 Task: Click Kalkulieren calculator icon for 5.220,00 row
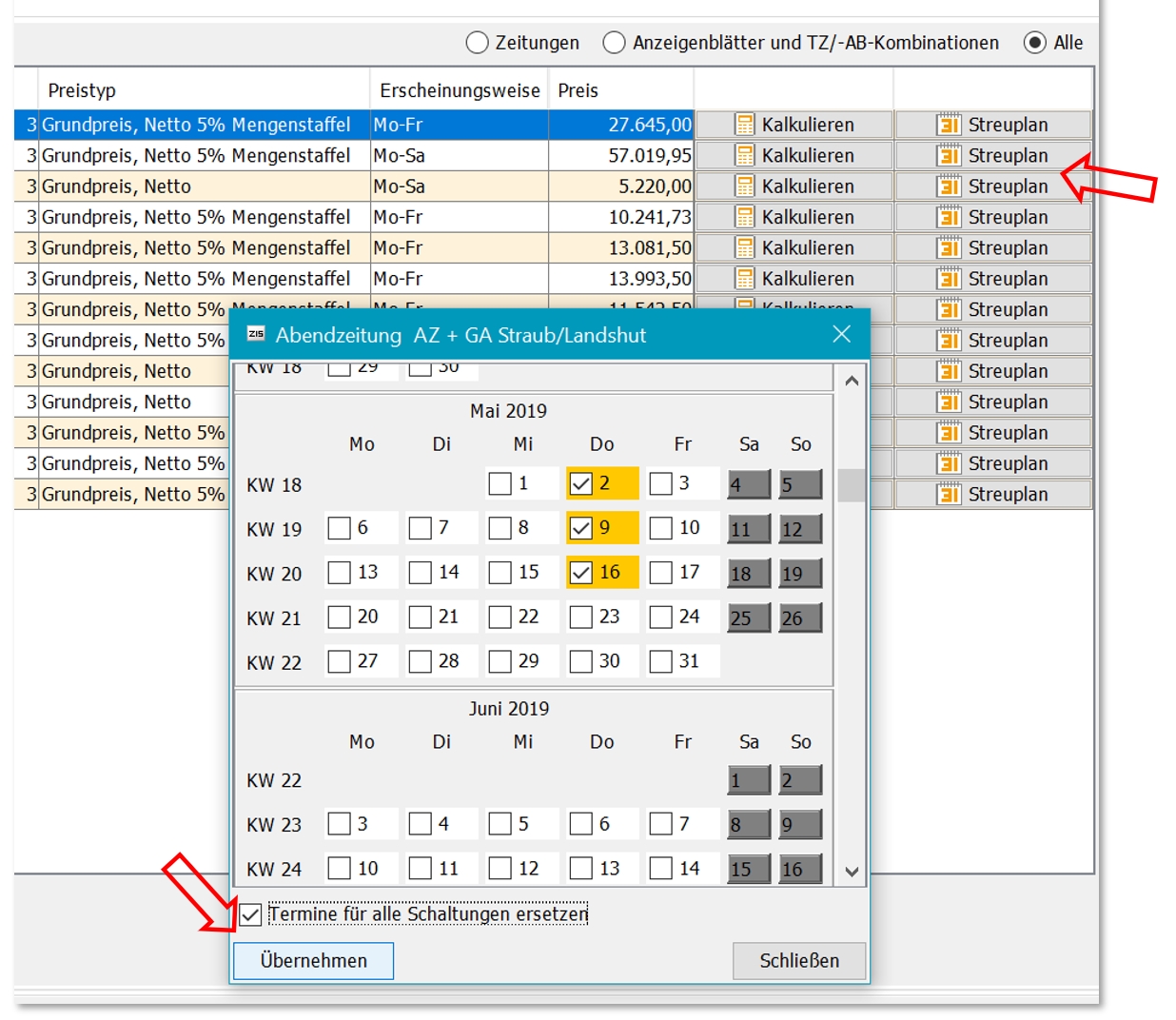[744, 186]
